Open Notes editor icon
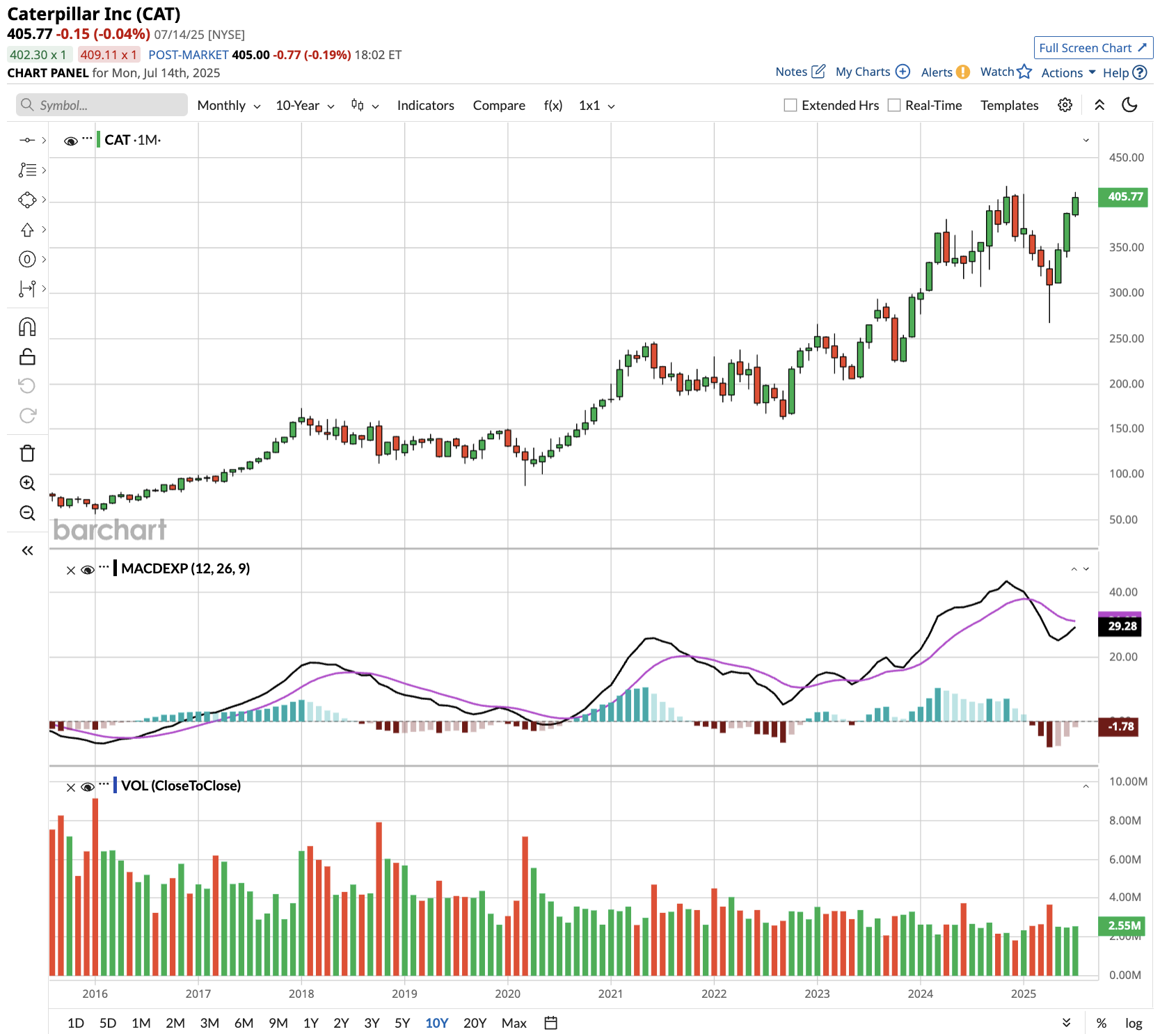 click(x=819, y=71)
